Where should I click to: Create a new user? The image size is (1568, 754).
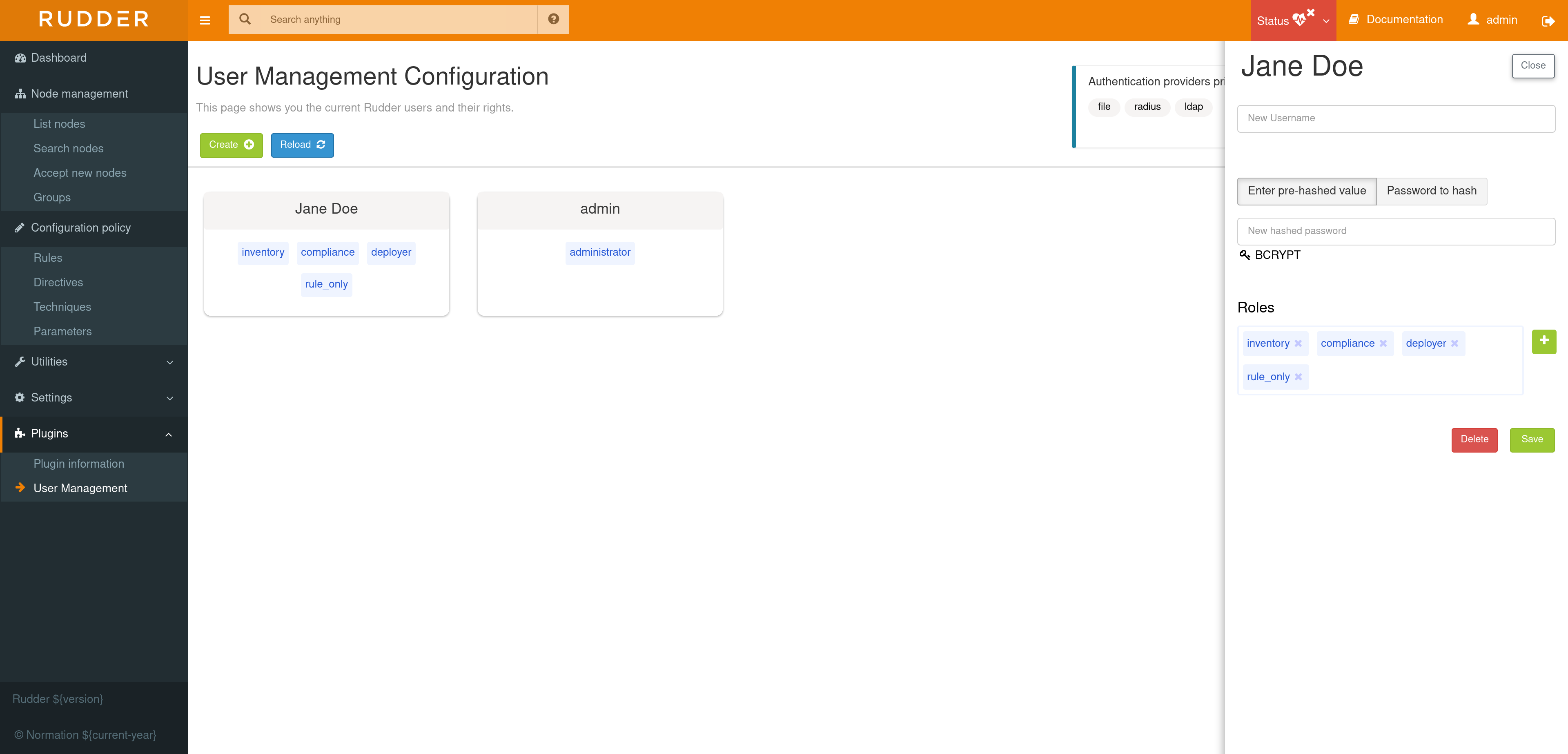(x=231, y=145)
